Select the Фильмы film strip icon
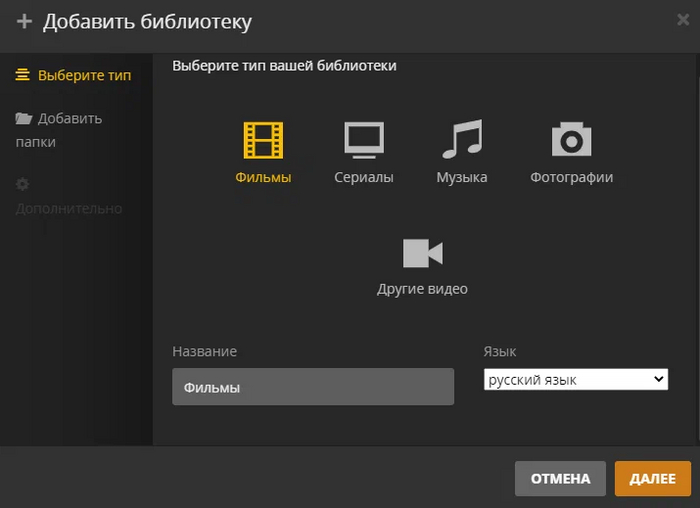The image size is (700, 508). pos(263,141)
